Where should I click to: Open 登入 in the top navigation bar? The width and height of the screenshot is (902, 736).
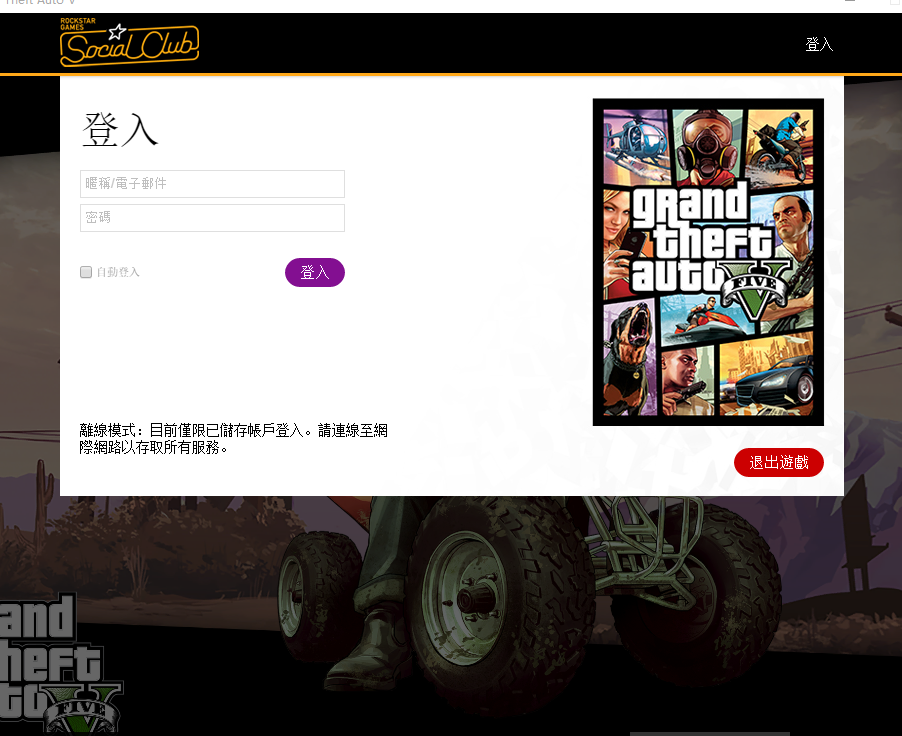819,45
